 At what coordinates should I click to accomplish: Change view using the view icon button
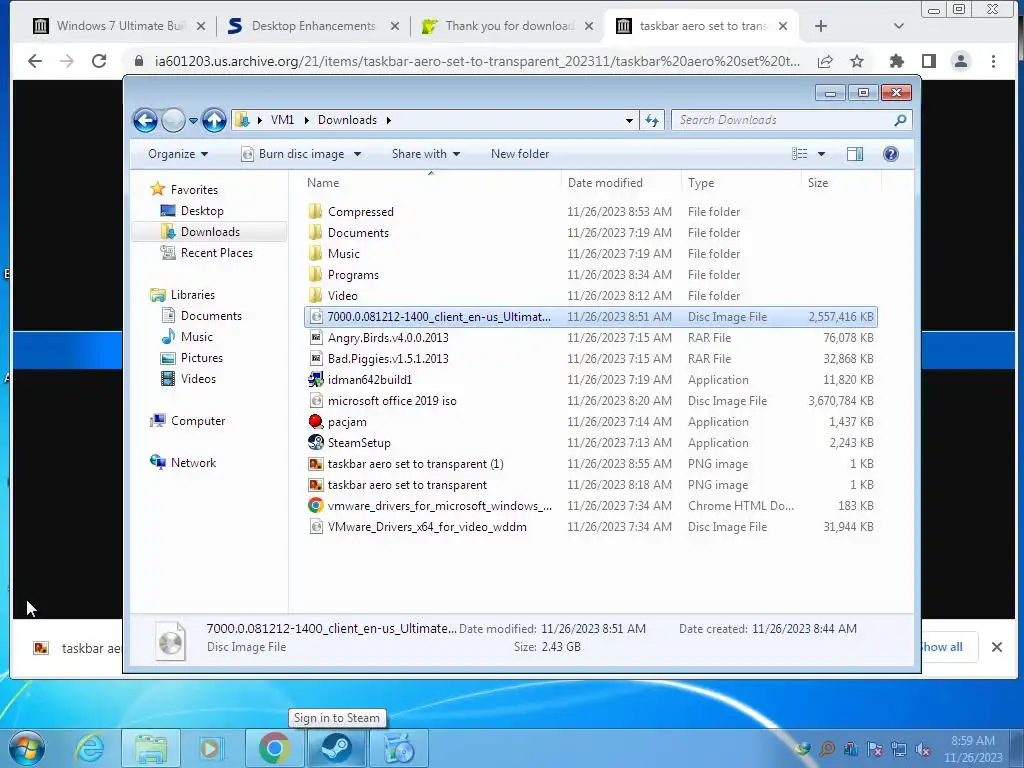(799, 154)
